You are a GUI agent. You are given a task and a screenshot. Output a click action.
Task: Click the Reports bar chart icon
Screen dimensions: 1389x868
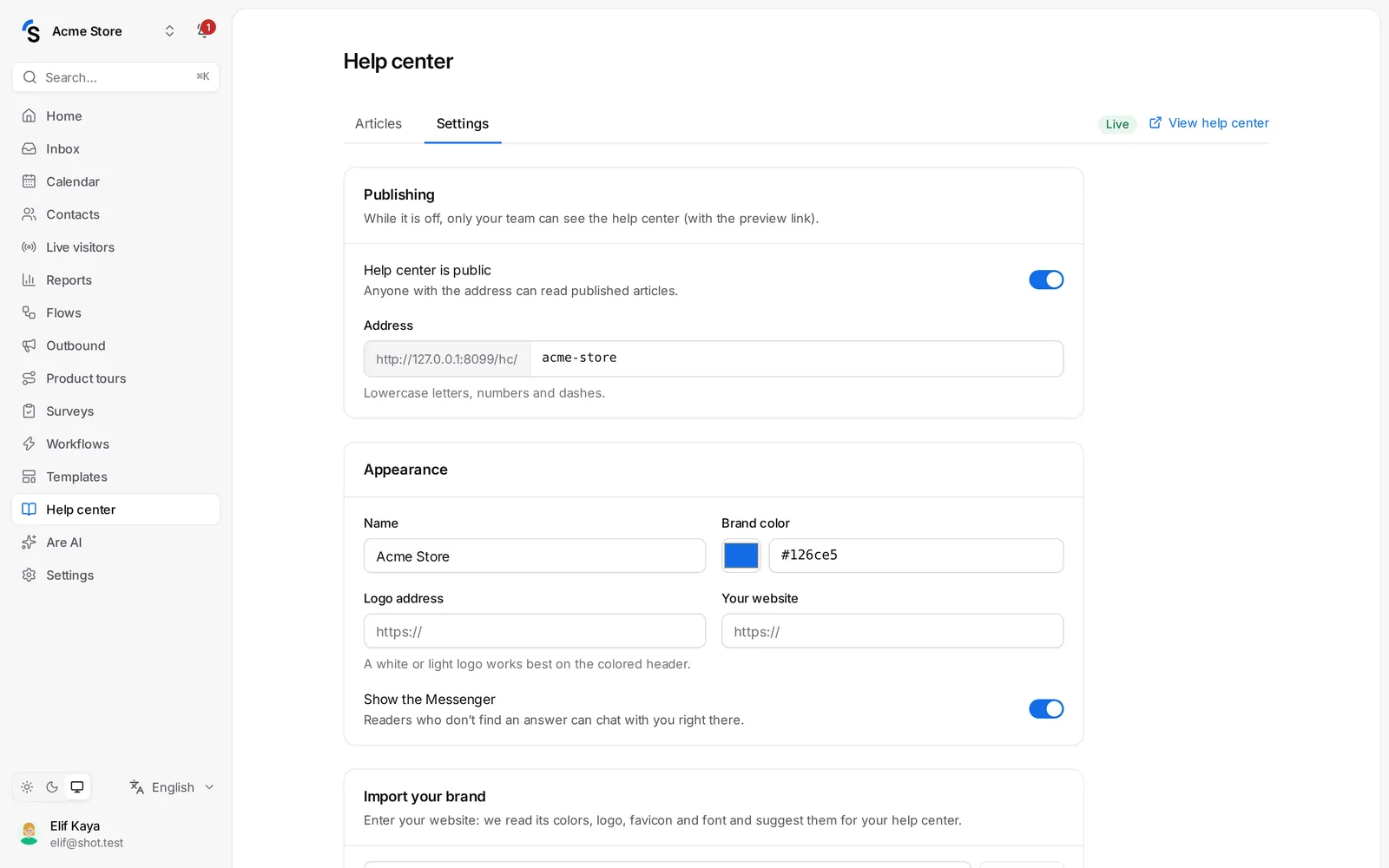click(x=29, y=279)
